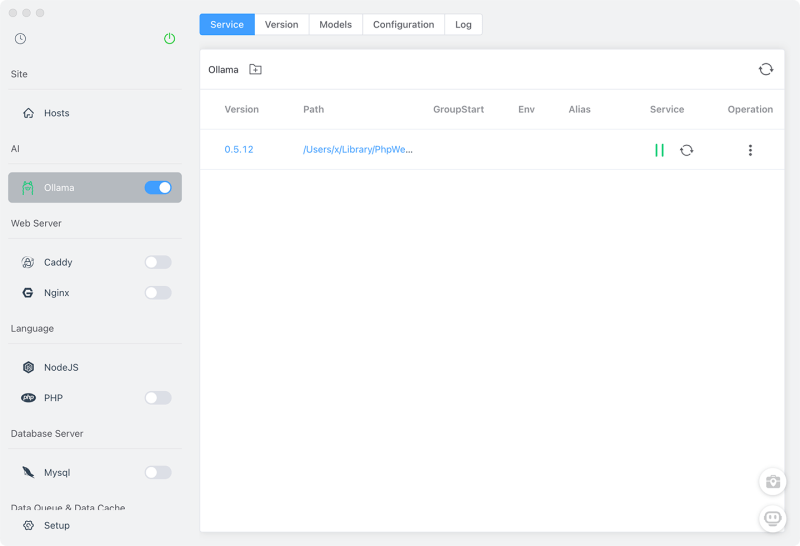Enable the Nginx toggle switch

point(158,293)
